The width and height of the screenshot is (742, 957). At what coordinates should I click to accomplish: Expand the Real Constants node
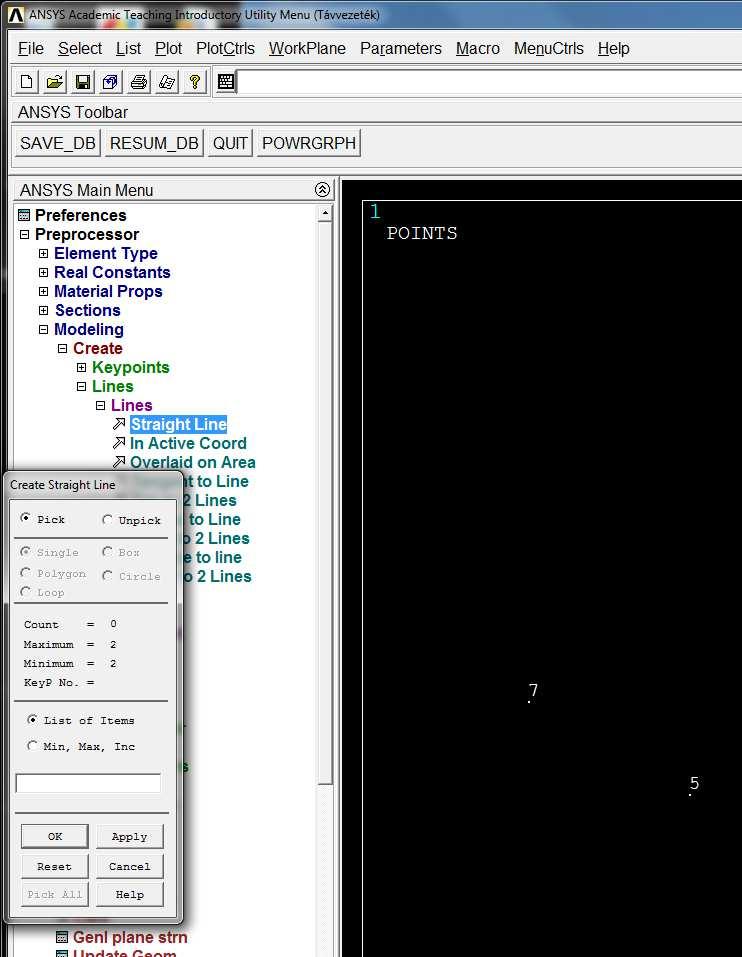click(43, 272)
